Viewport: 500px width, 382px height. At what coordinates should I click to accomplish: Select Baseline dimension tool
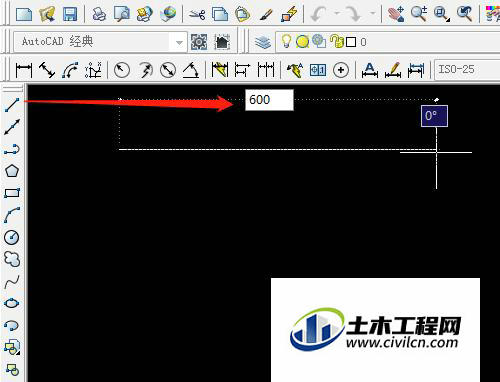[x=243, y=70]
